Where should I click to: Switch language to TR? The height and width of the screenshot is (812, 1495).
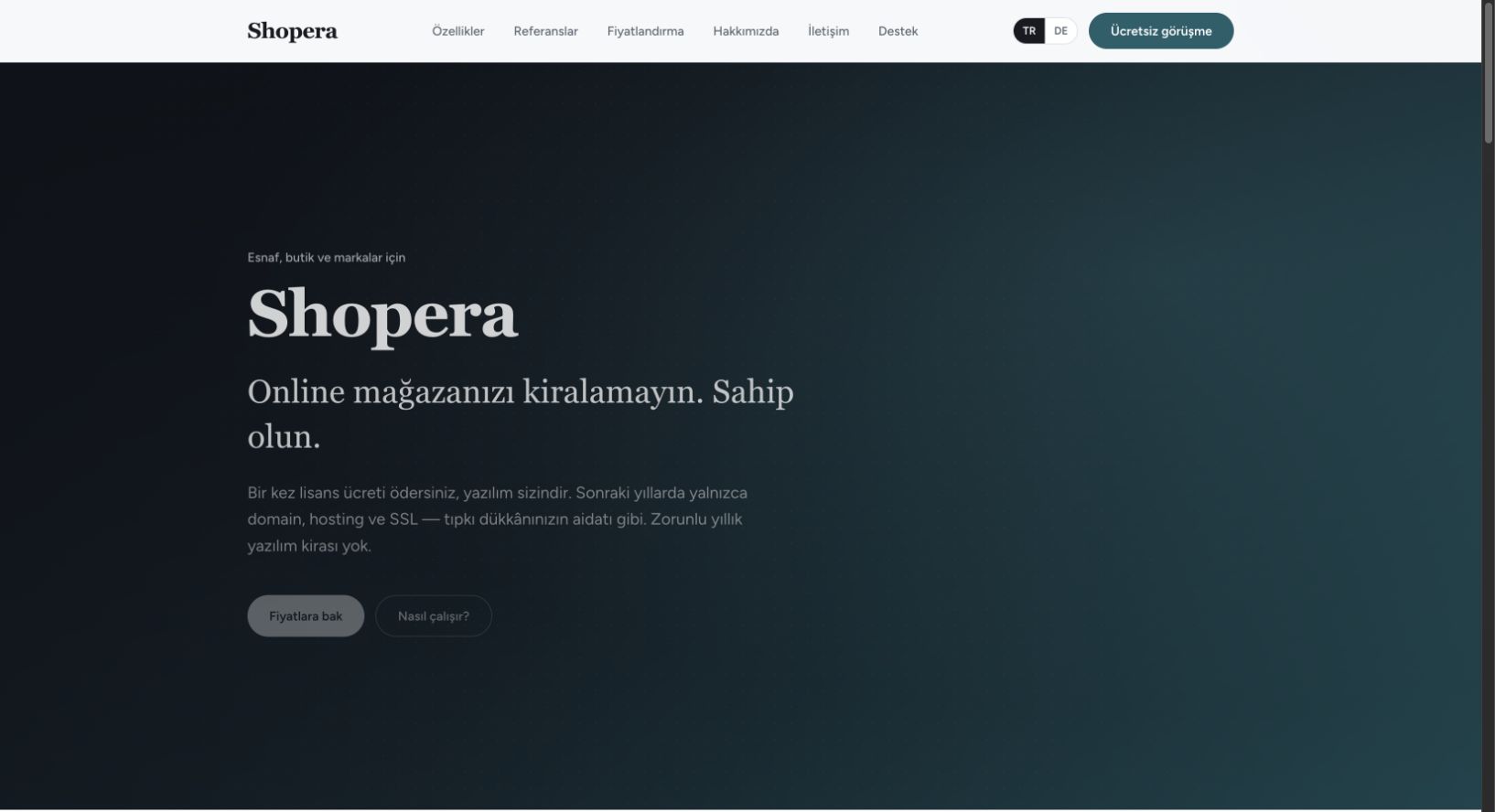(x=1029, y=31)
